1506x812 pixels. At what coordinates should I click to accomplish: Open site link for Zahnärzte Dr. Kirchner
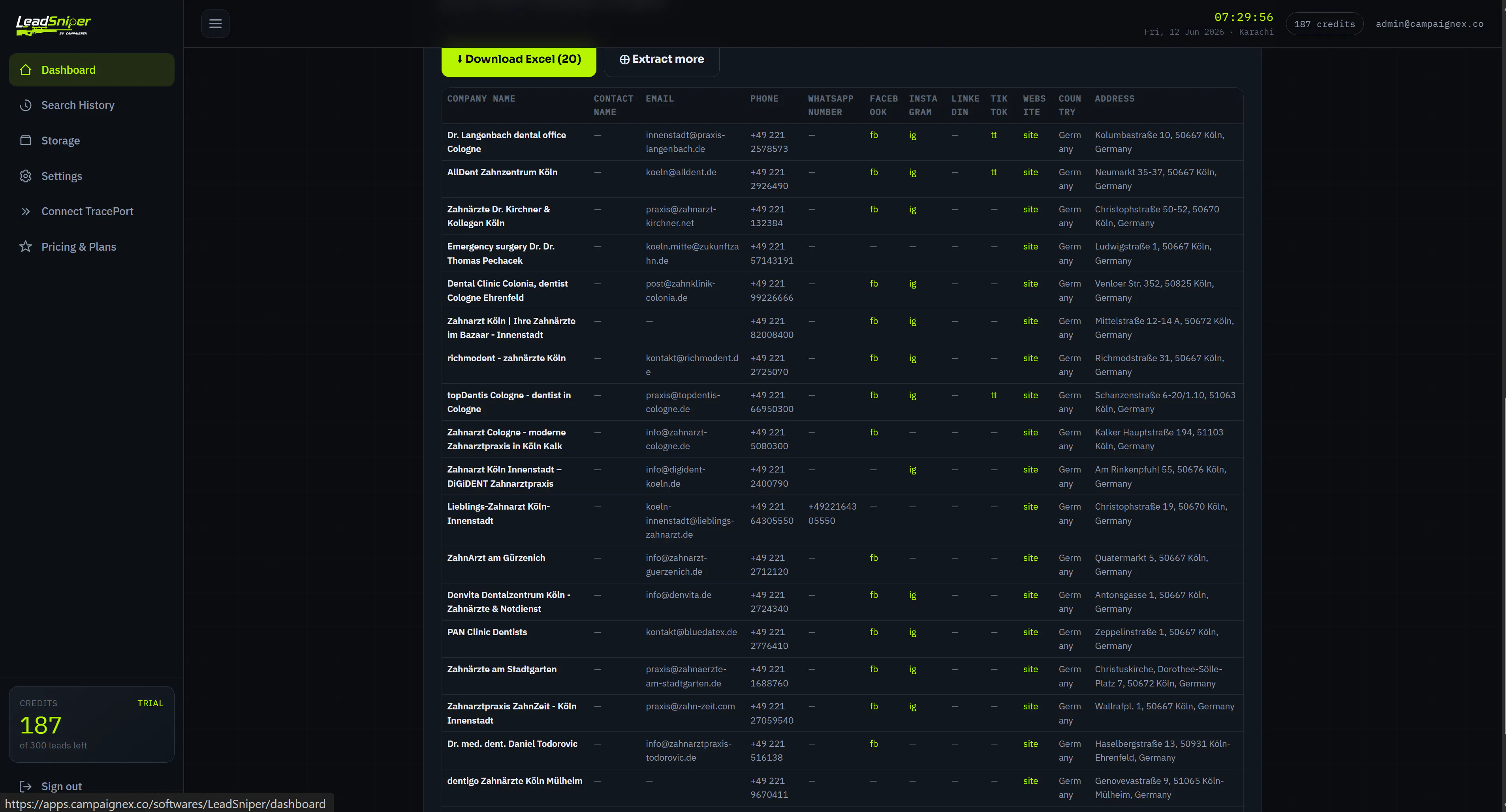(x=1030, y=209)
